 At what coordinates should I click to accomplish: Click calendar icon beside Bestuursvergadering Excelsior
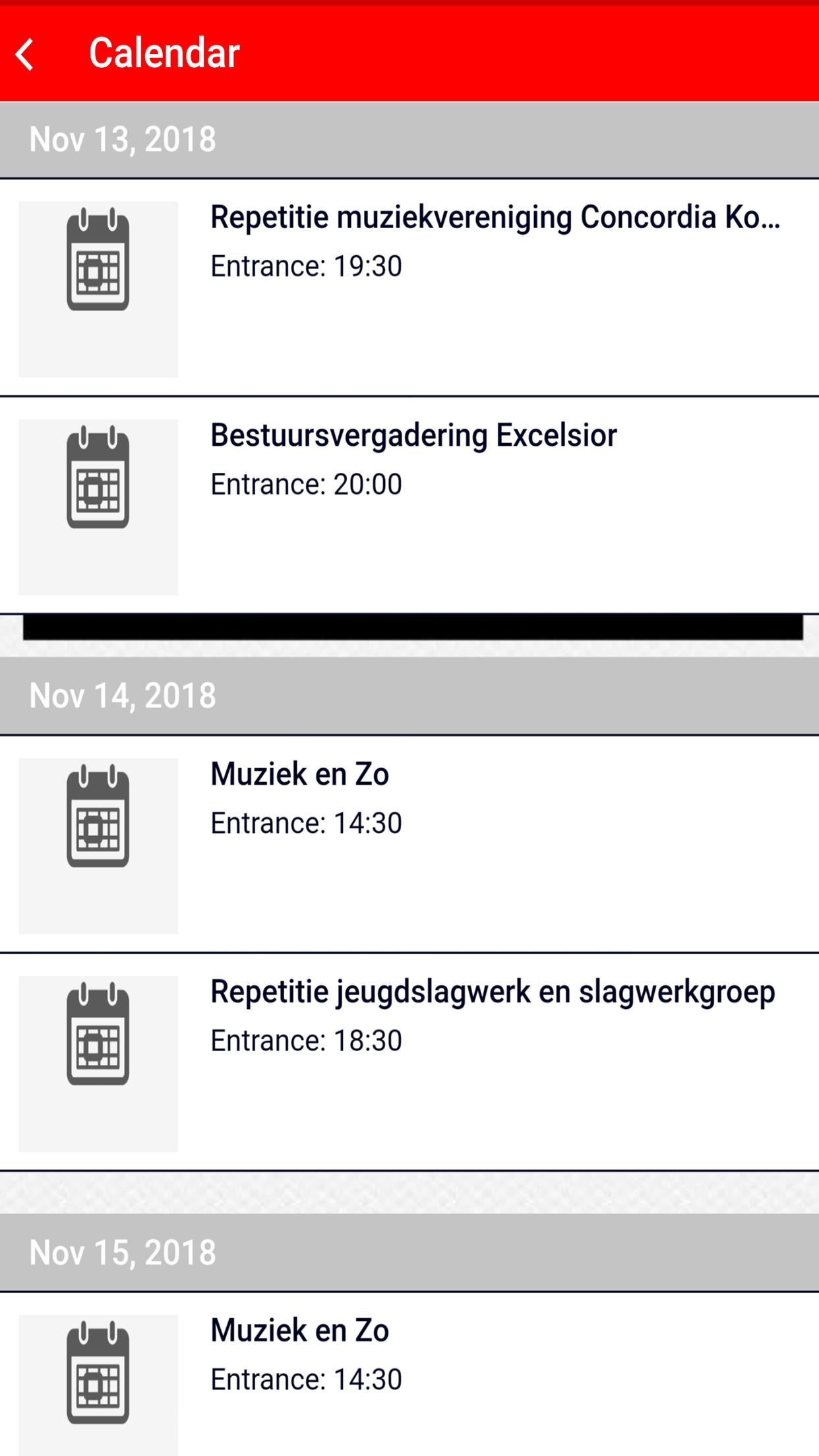pyautogui.click(x=98, y=477)
